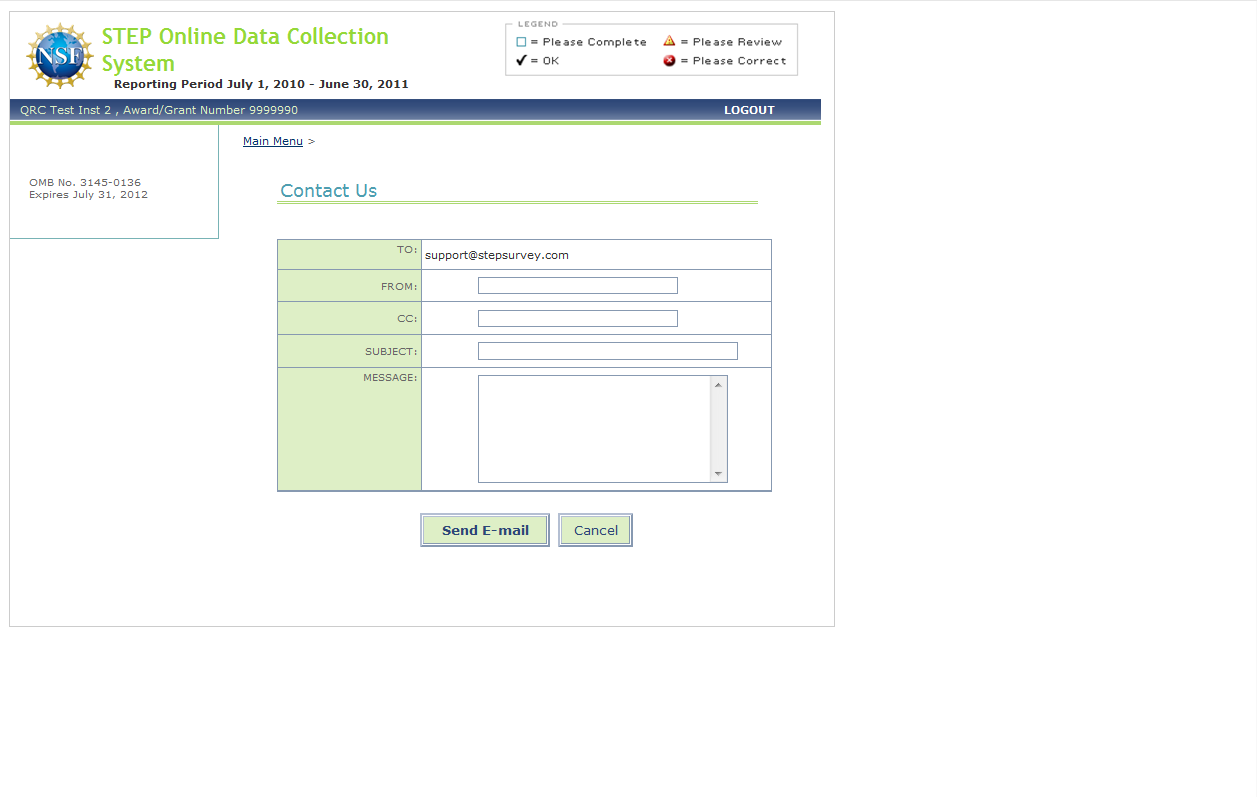The height and width of the screenshot is (797, 1257).
Task: Click the OK checkmark legend icon
Action: click(521, 60)
